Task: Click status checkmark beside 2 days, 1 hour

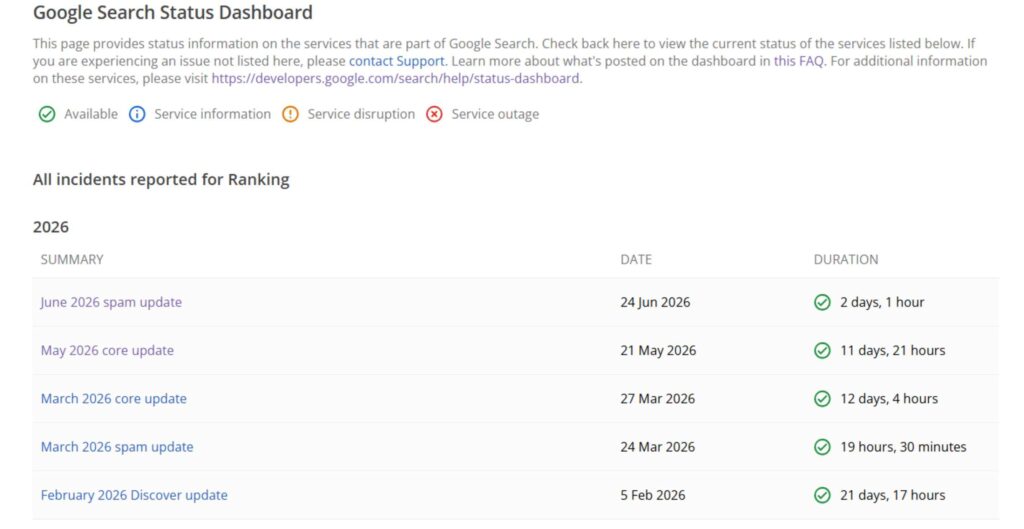Action: pos(822,302)
